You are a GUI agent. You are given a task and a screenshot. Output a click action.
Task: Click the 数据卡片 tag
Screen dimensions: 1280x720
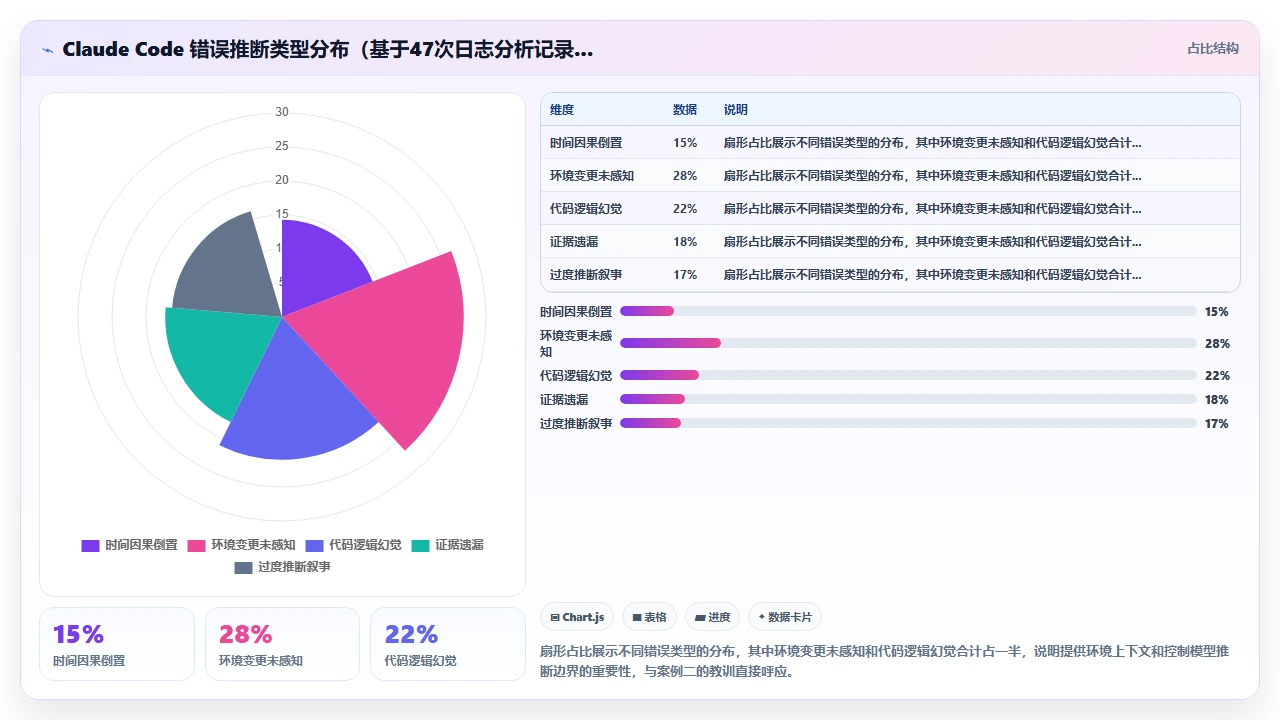(x=785, y=617)
